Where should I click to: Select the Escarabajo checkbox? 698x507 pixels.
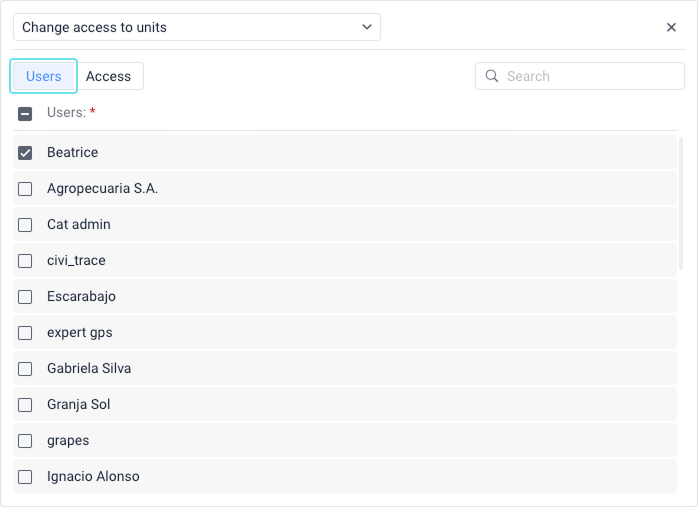(x=25, y=297)
